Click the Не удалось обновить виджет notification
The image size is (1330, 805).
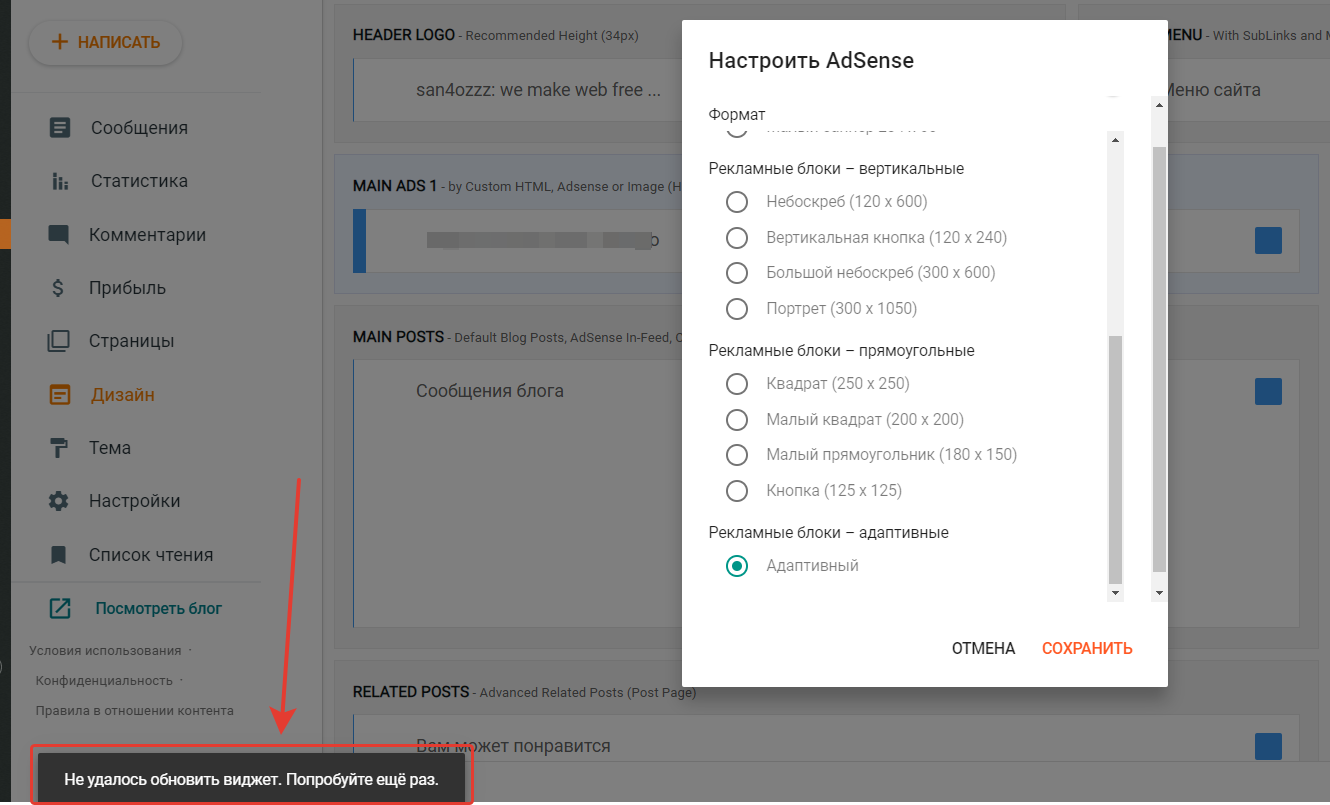tap(251, 778)
